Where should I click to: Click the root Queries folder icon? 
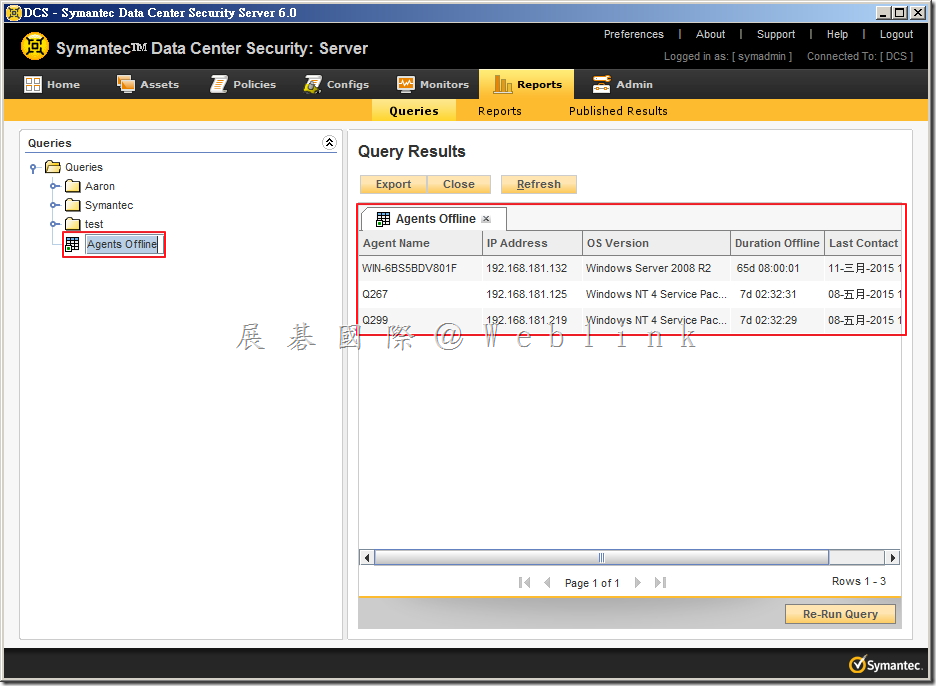point(53,167)
